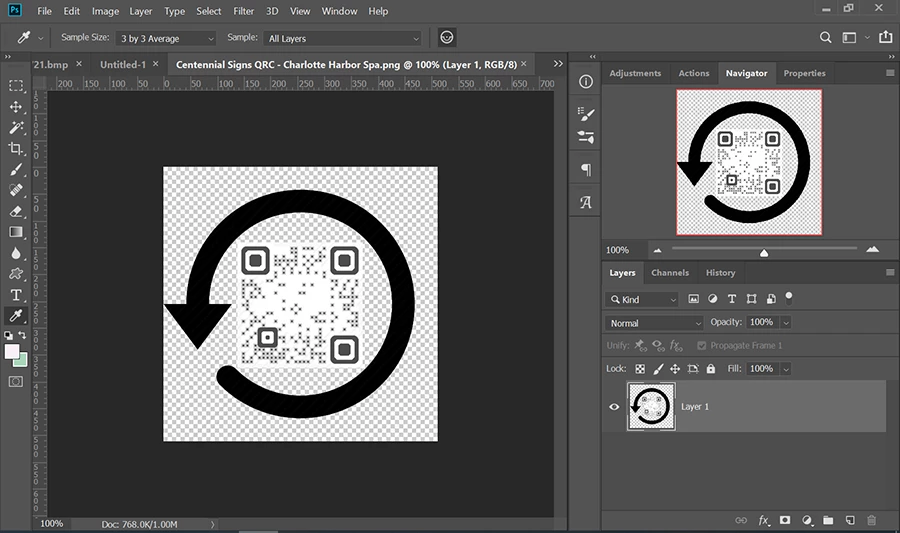This screenshot has height=533, width=900.
Task: Open the Layer menu
Action: point(141,11)
